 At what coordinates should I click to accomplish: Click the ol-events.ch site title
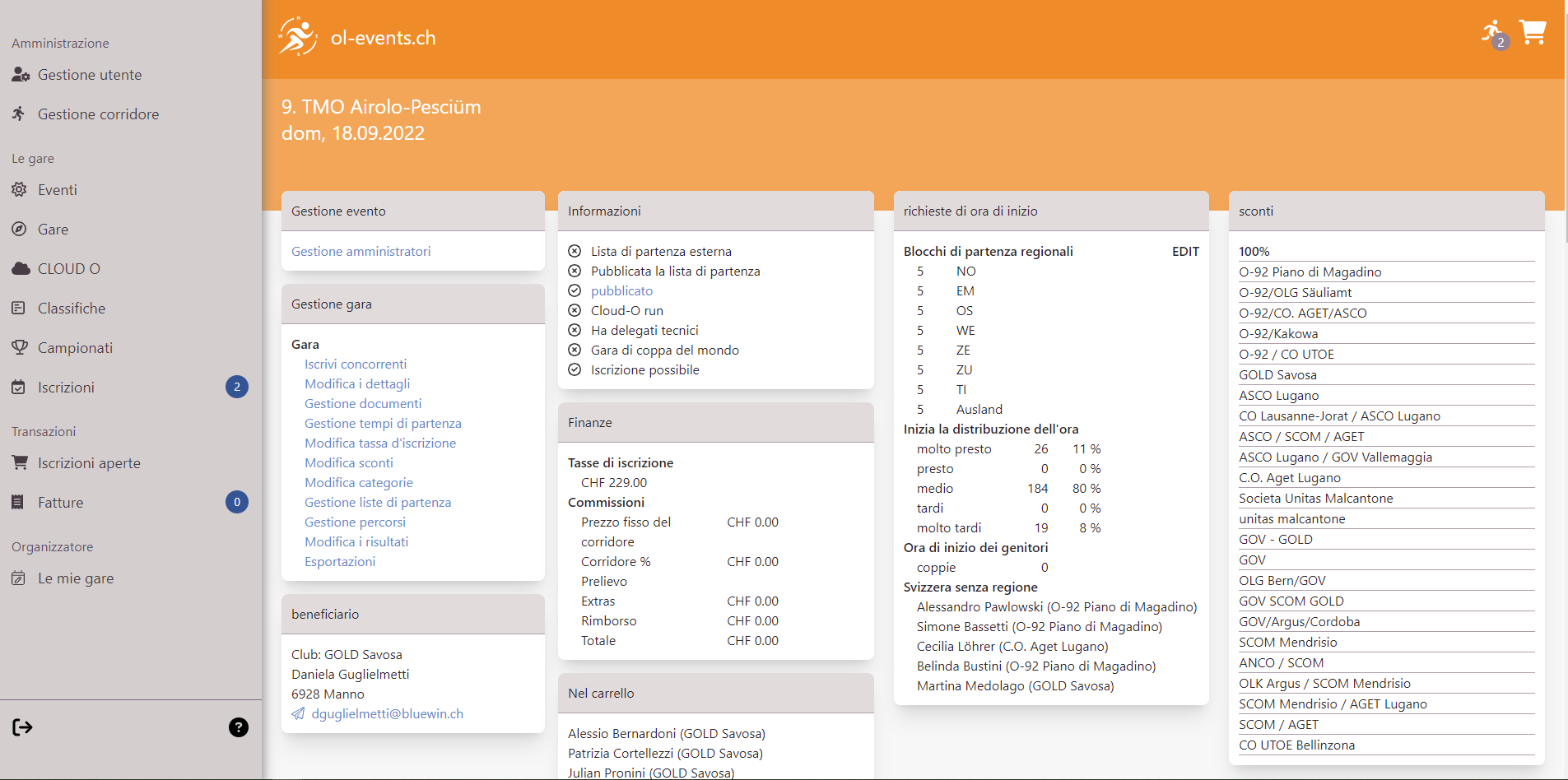[383, 38]
